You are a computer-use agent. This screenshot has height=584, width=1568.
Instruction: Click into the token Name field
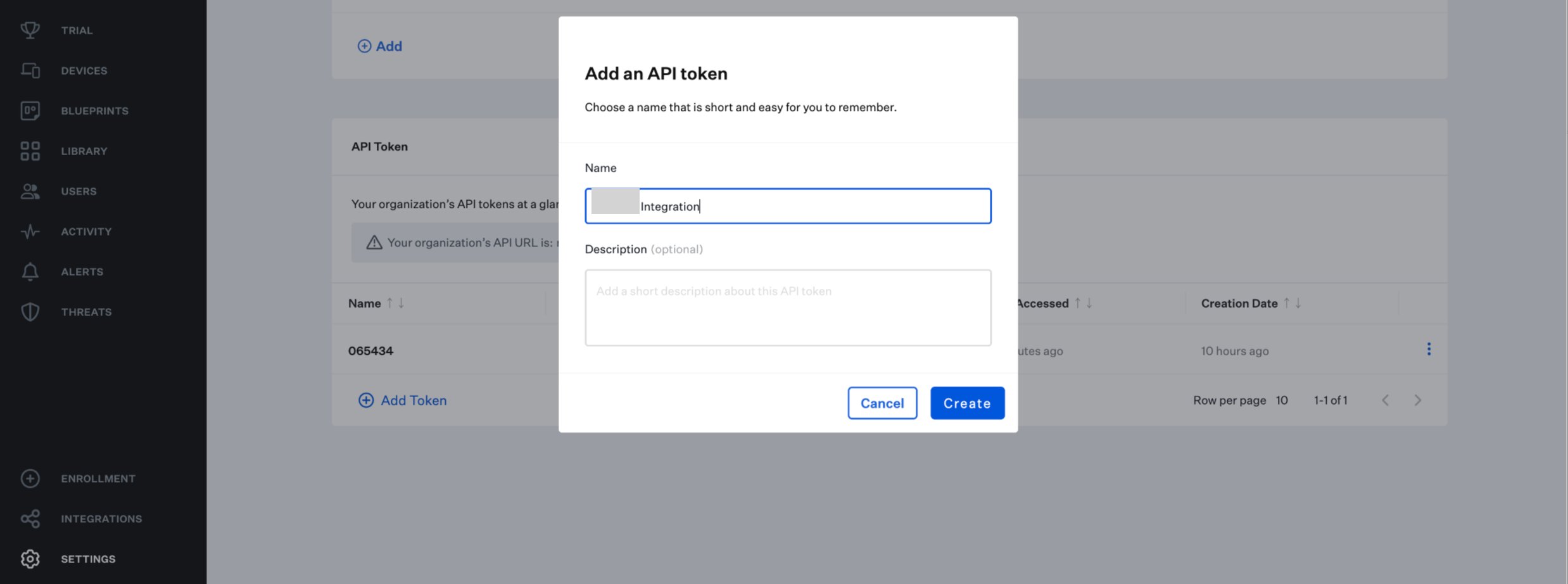tap(788, 206)
